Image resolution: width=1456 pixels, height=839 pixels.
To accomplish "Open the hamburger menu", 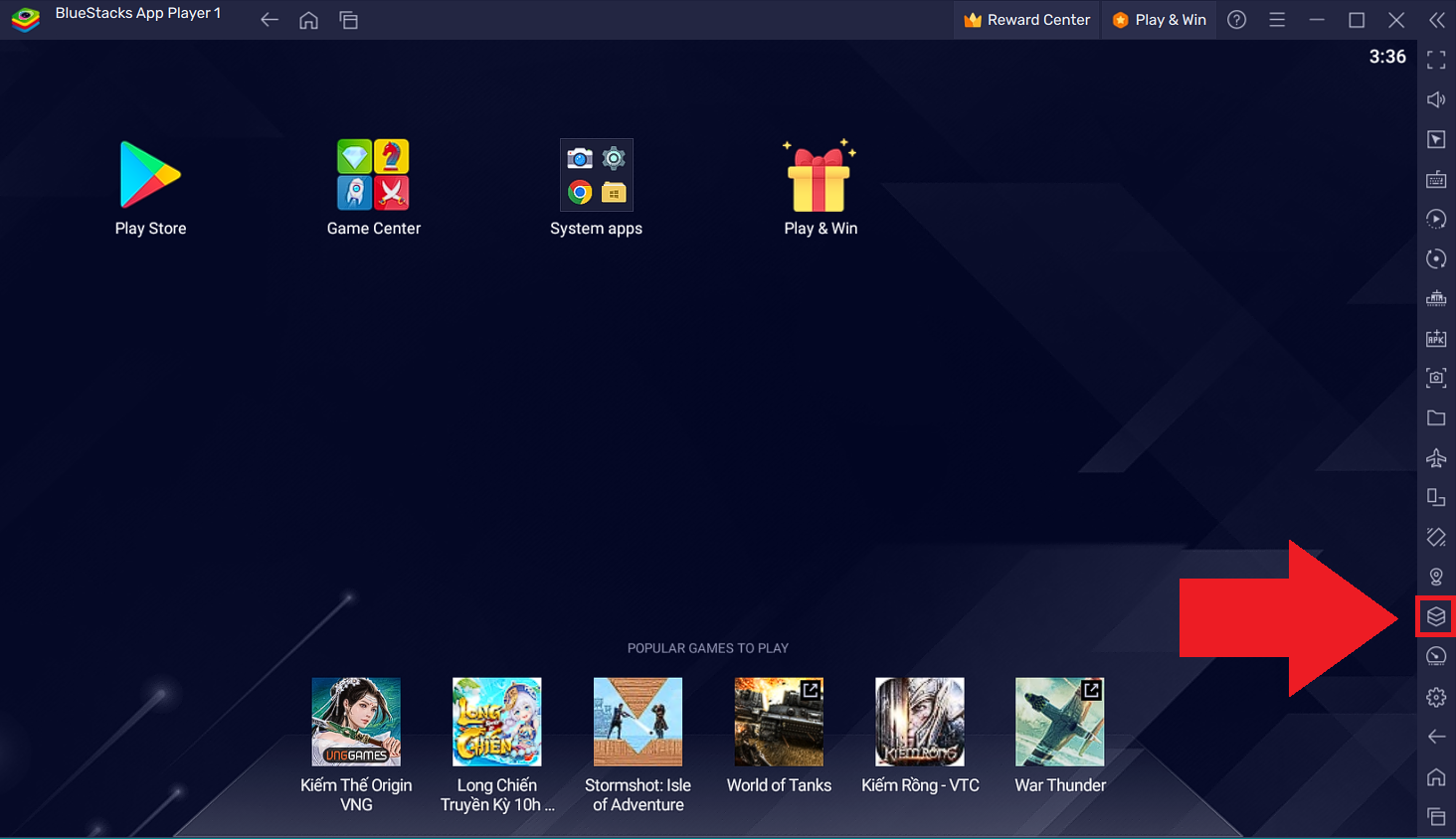I will tap(1277, 20).
